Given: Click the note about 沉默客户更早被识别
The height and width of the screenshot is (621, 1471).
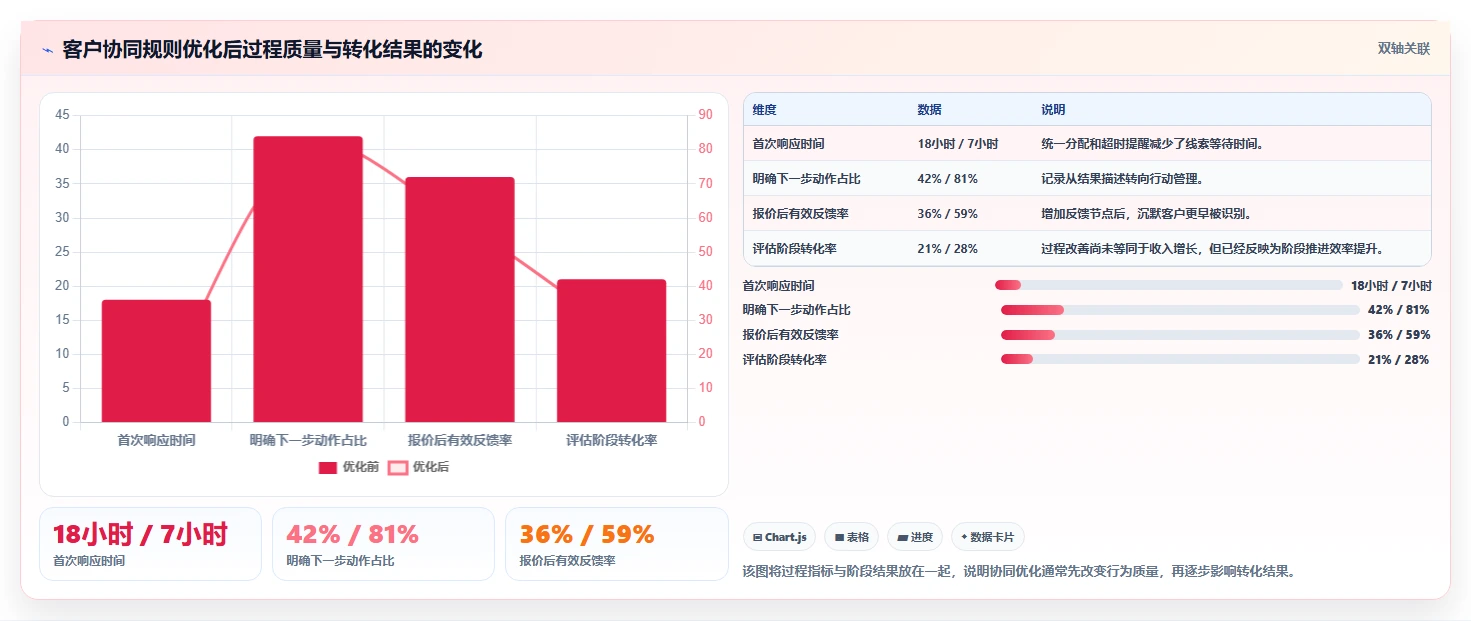Looking at the screenshot, I should coord(1146,214).
